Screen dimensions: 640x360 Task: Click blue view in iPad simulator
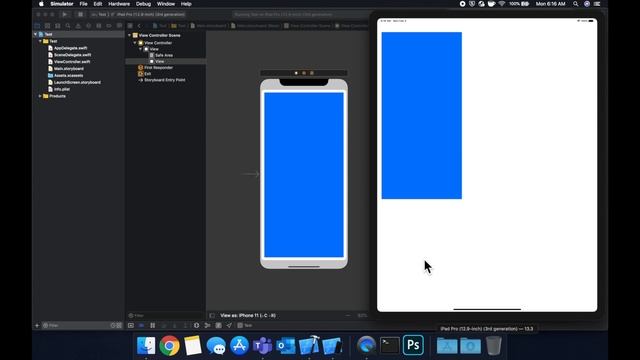pyautogui.click(x=422, y=116)
